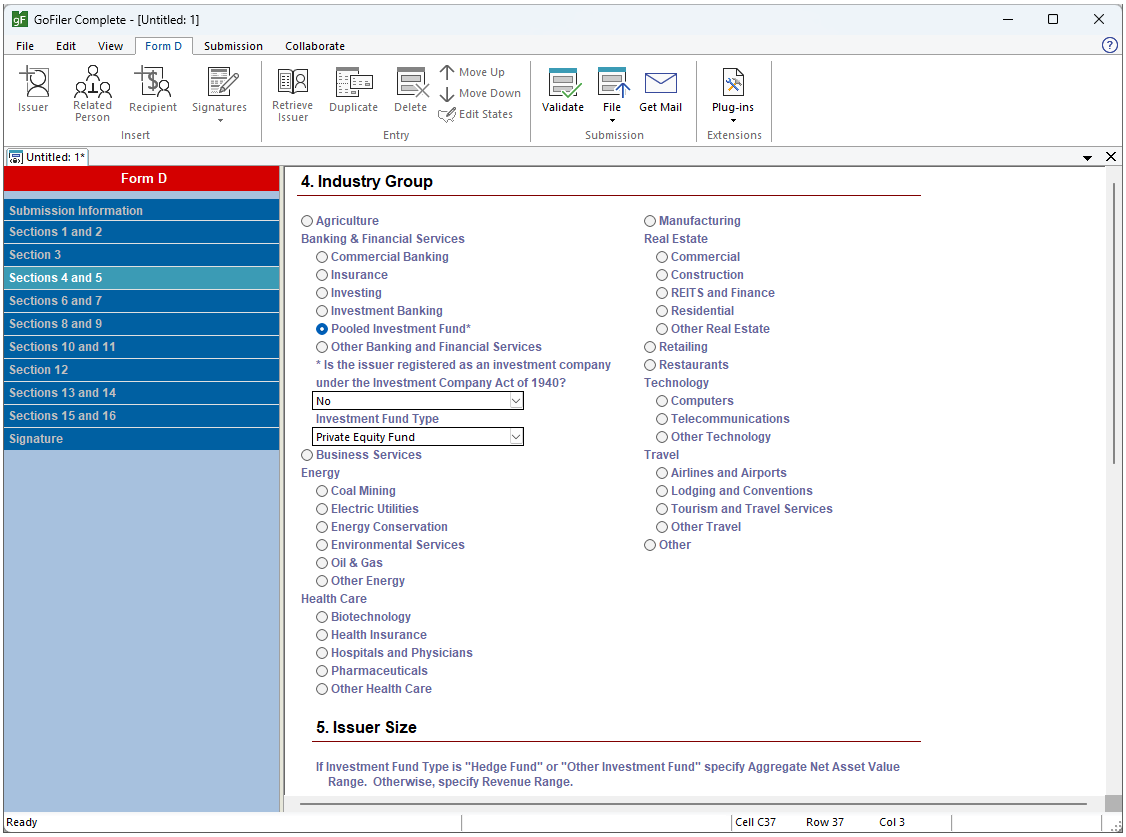Select Oil & Gas radio button
The image size is (1126, 837).
point(322,563)
